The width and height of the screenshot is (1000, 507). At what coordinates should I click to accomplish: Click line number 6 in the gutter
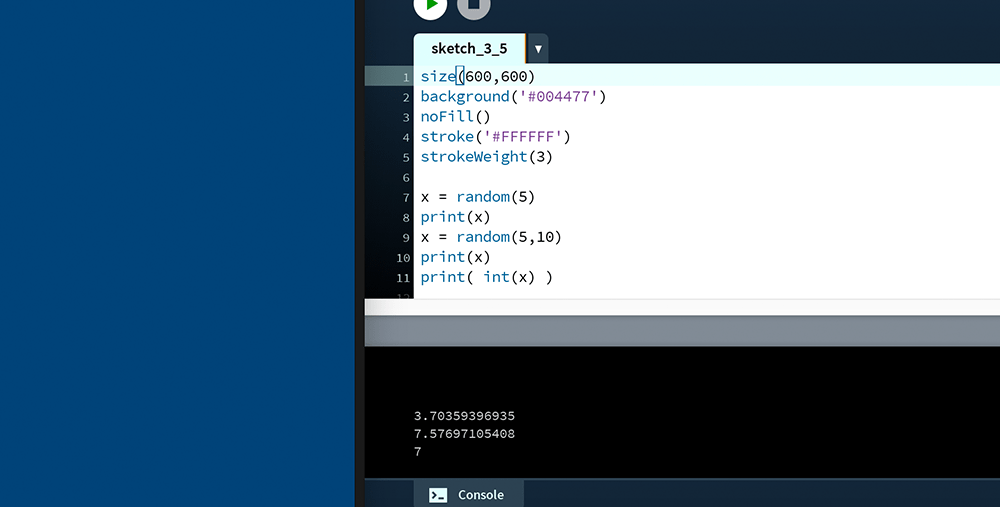point(406,177)
